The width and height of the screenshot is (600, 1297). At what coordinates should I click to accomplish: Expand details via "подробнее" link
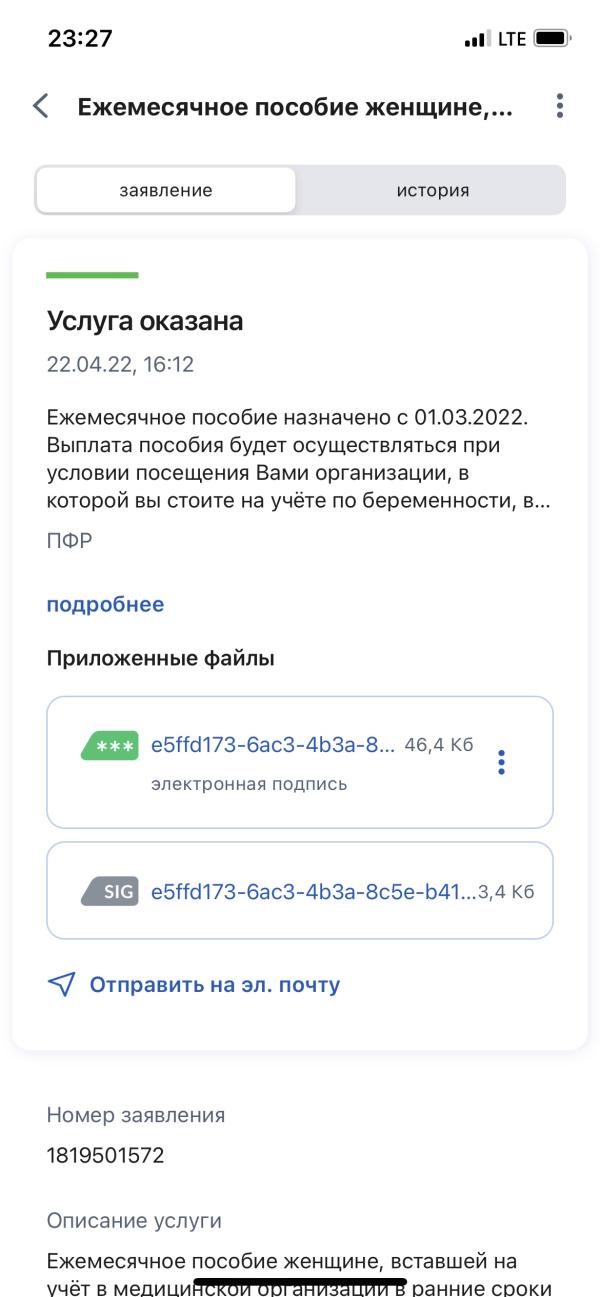(x=105, y=604)
